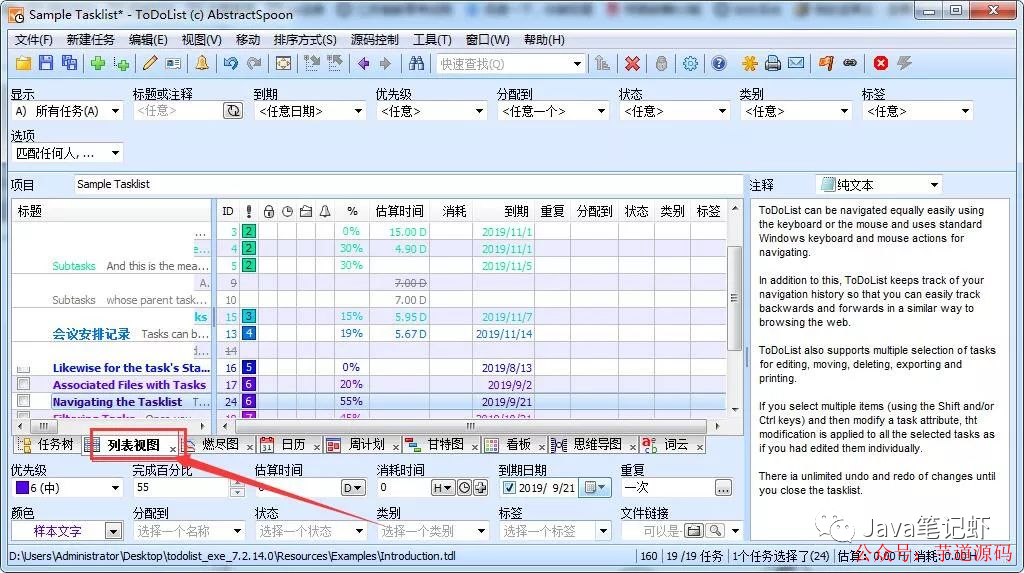Click the grey lightning bolt toolbar icon
The image size is (1024, 573).
click(x=904, y=63)
